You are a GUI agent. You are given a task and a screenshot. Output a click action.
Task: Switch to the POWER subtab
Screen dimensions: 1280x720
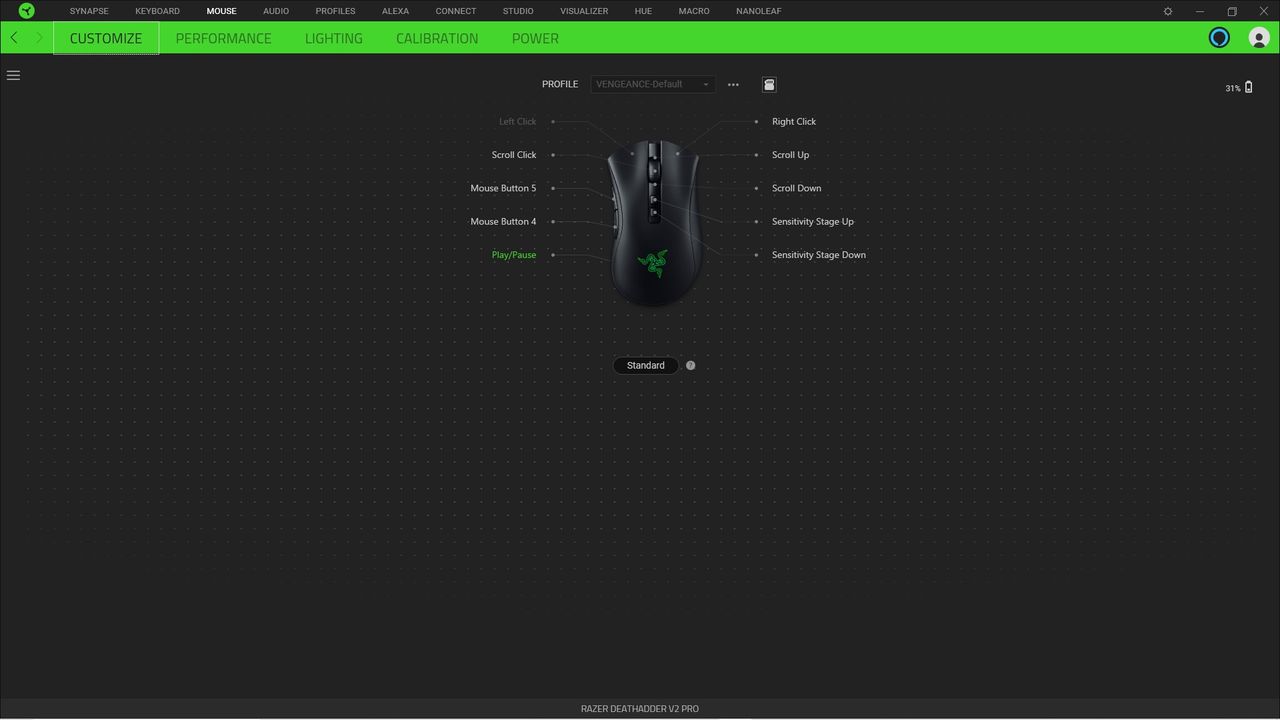click(535, 38)
